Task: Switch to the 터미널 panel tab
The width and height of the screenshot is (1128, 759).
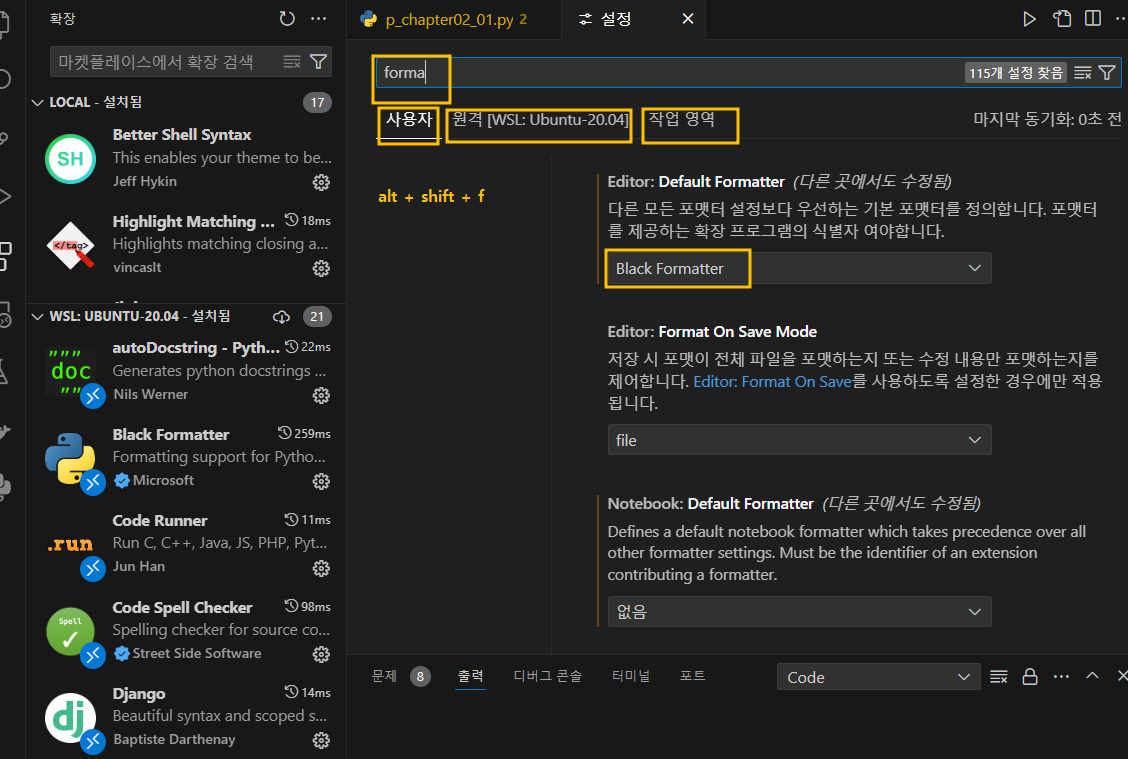Action: 631,676
